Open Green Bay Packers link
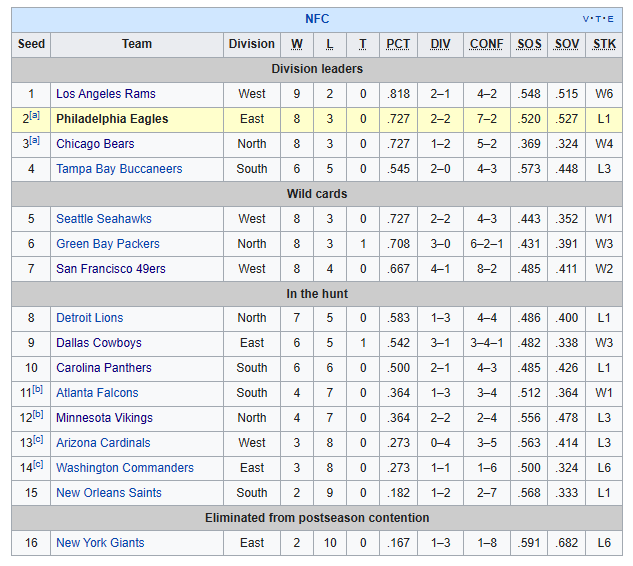The image size is (633, 566). [x=108, y=244]
